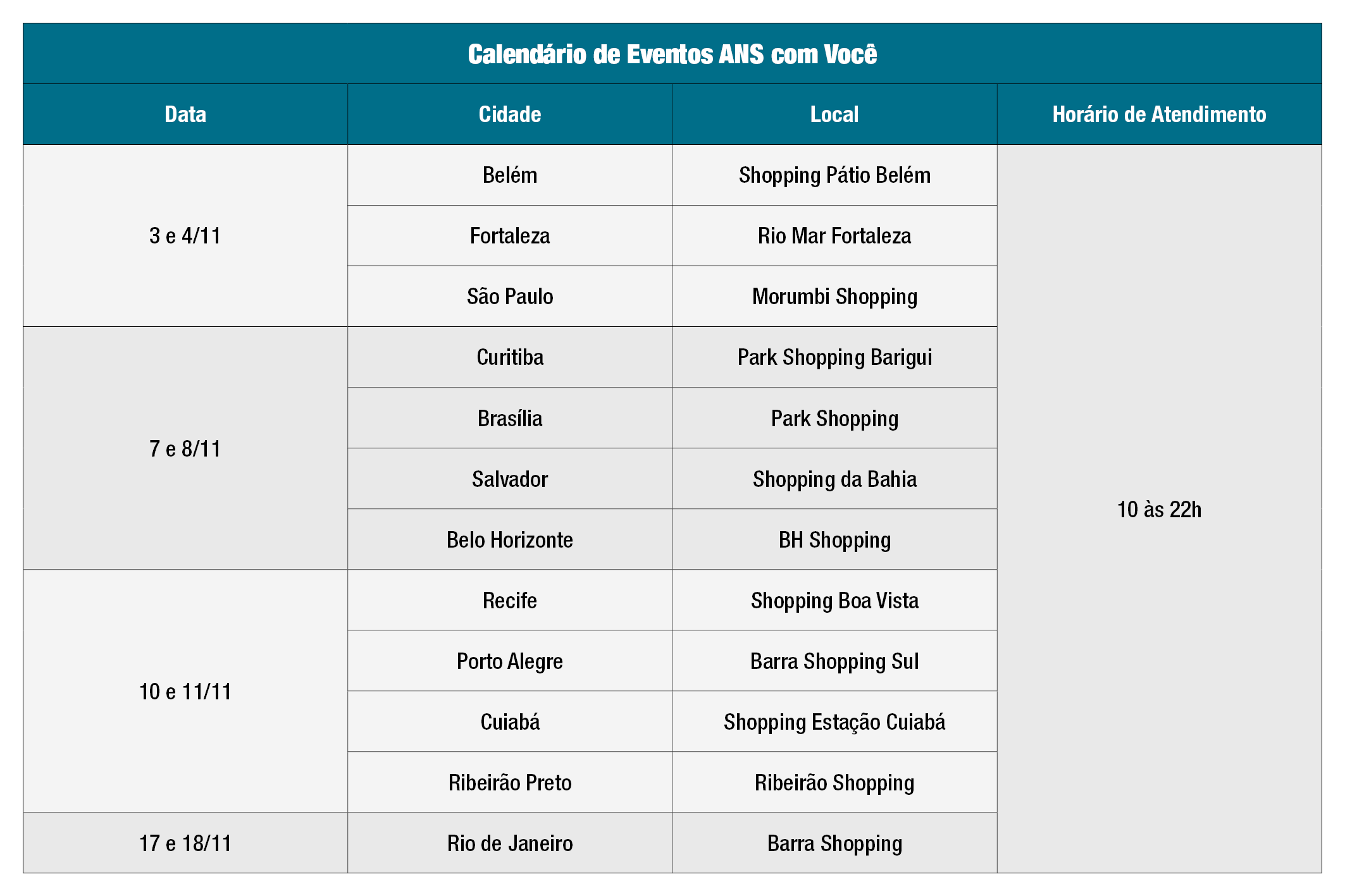Image resolution: width=1345 pixels, height=896 pixels.
Task: Click the table title Calendário de Eventos
Action: [672, 54]
